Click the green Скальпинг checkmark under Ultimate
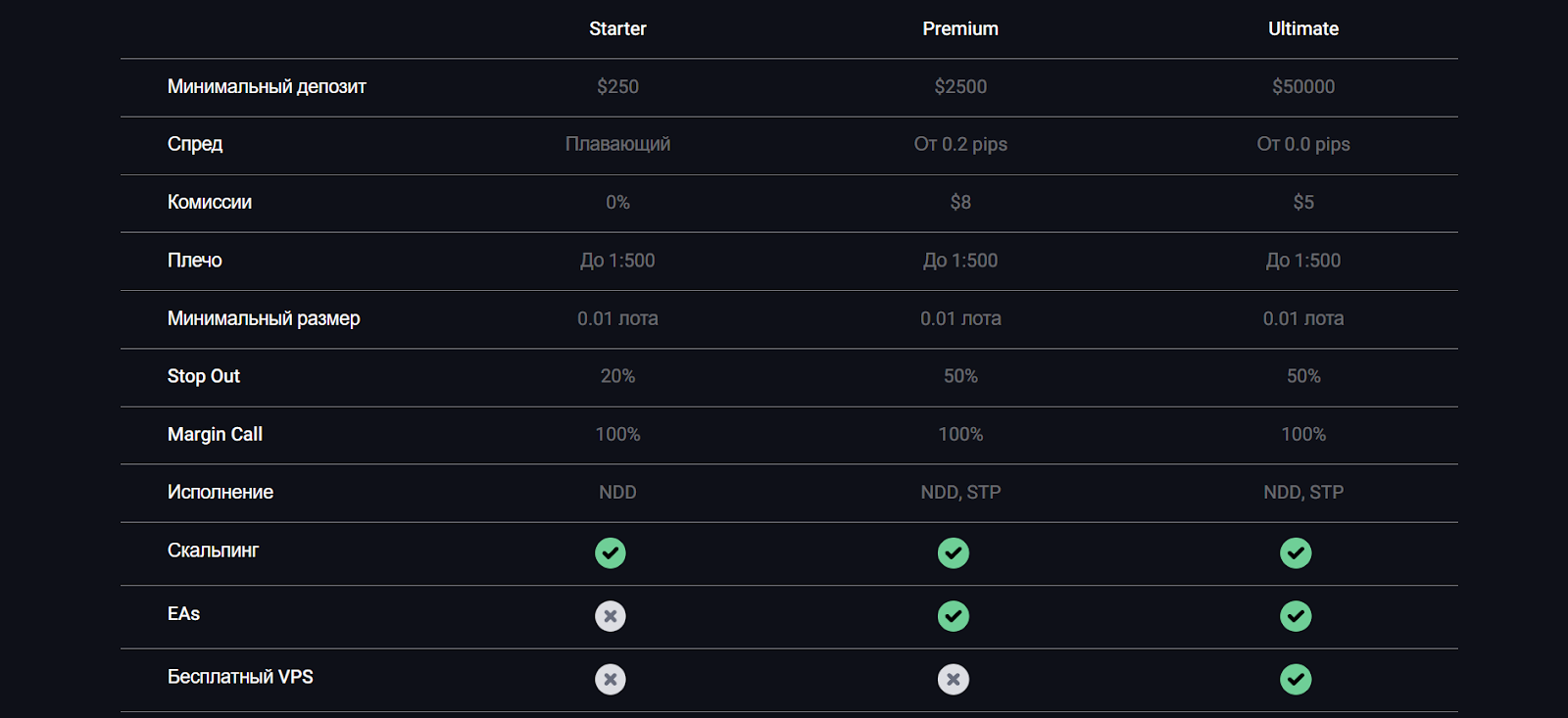Screen dimensions: 1568x718 (x=1296, y=553)
